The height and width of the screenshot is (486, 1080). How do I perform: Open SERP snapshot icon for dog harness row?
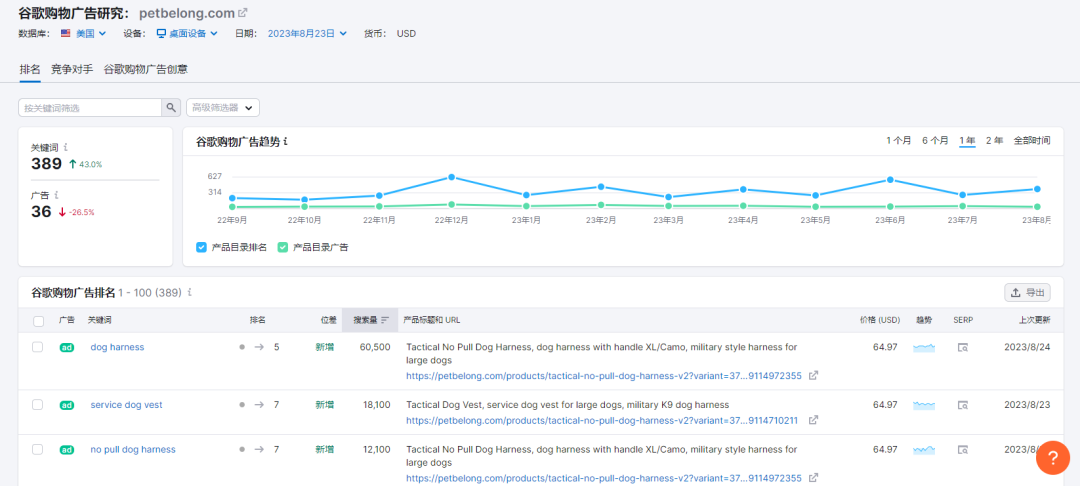click(x=963, y=348)
